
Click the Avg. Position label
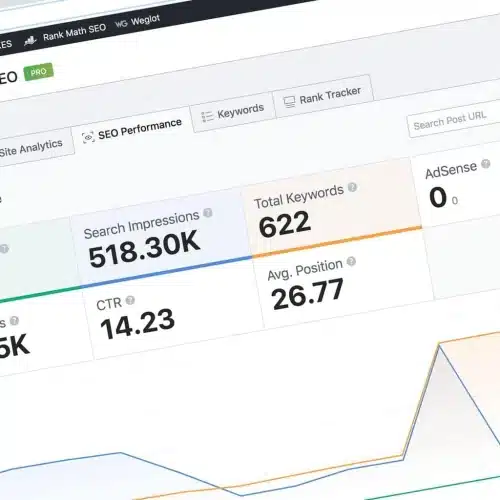click(305, 270)
